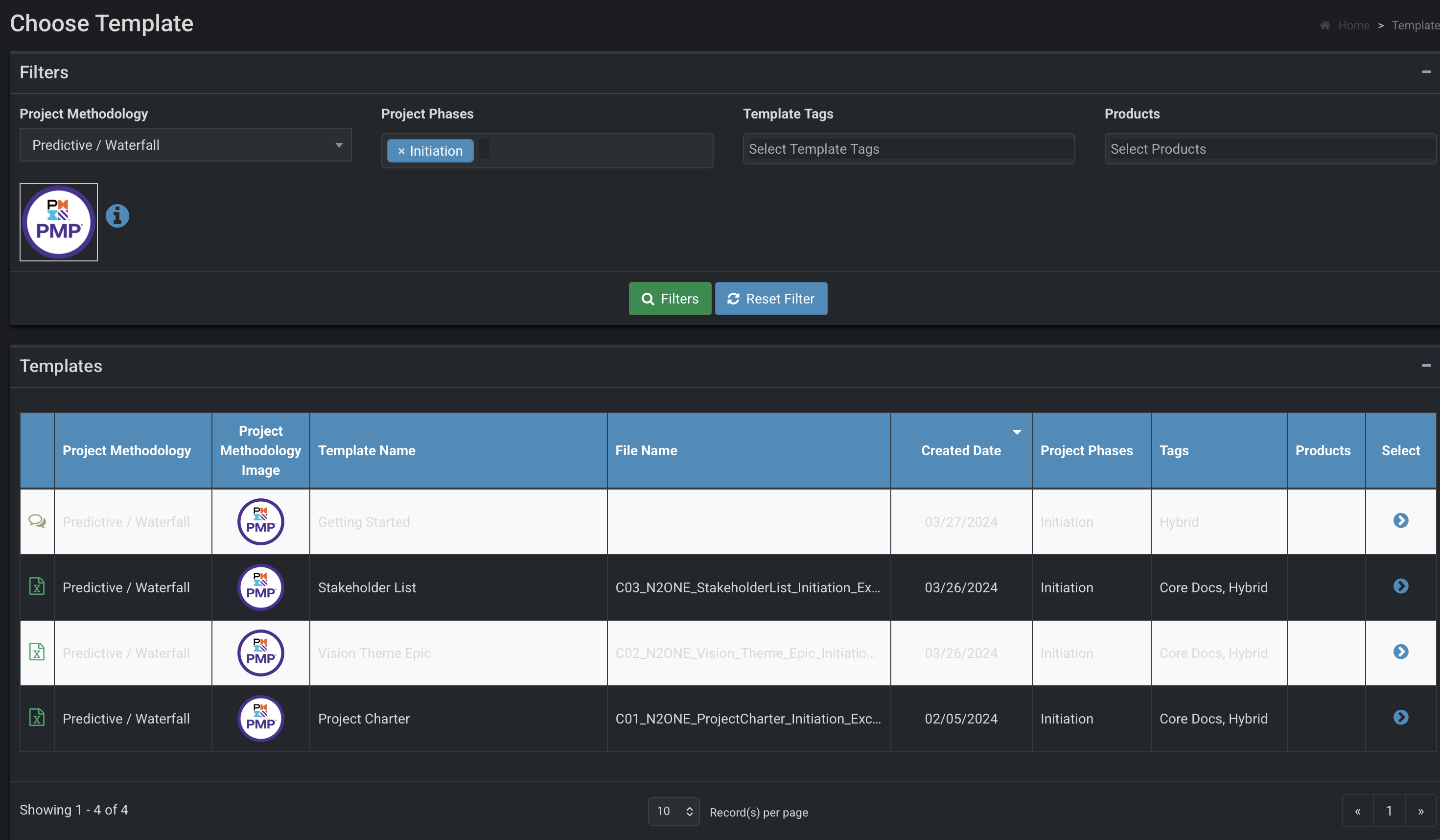1440x840 pixels.
Task: Click PMP image in Vision Theme Epic row
Action: 260,653
